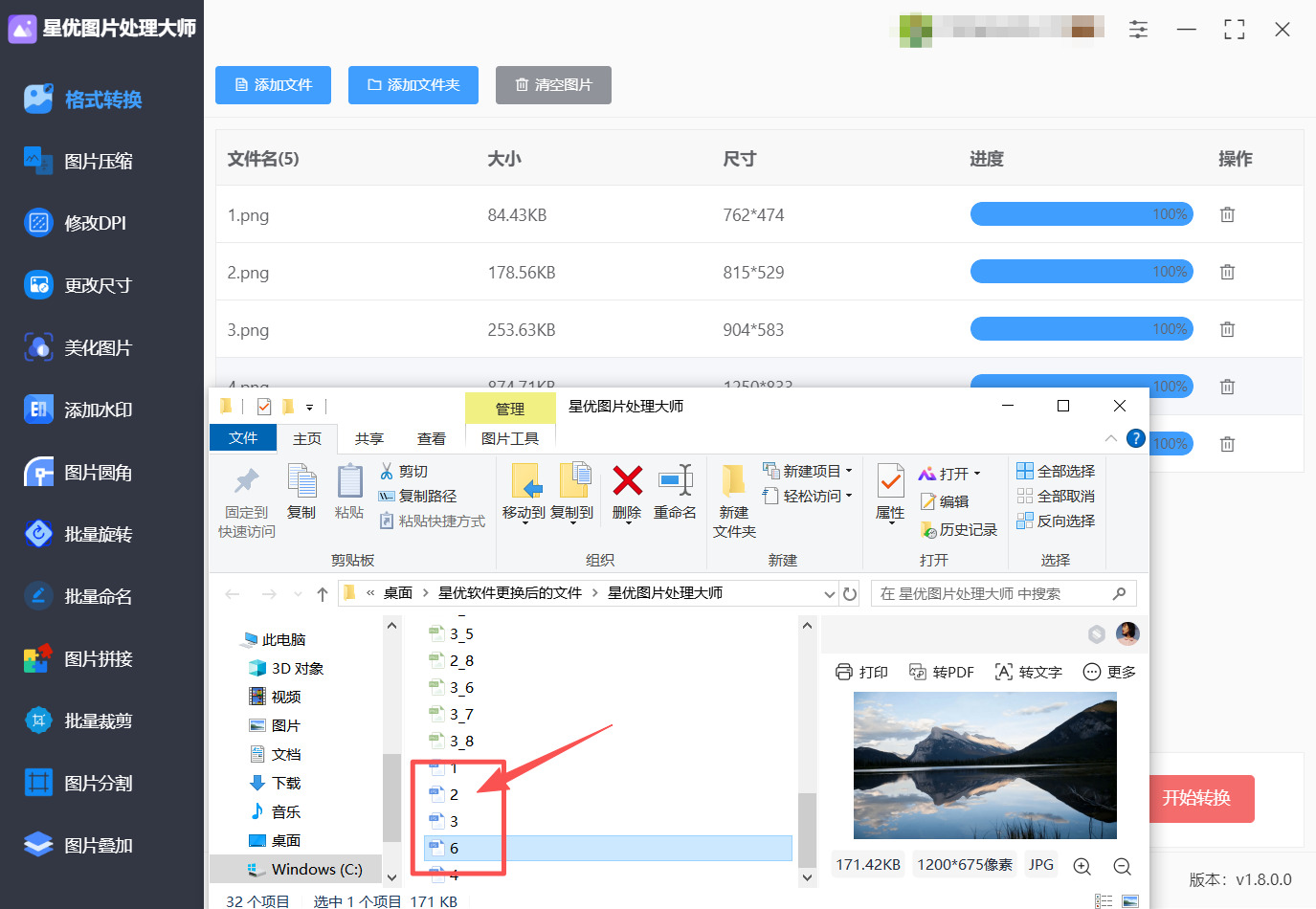
Task: Click 全部取消 in the Explorer ribbon
Action: pos(1056,497)
